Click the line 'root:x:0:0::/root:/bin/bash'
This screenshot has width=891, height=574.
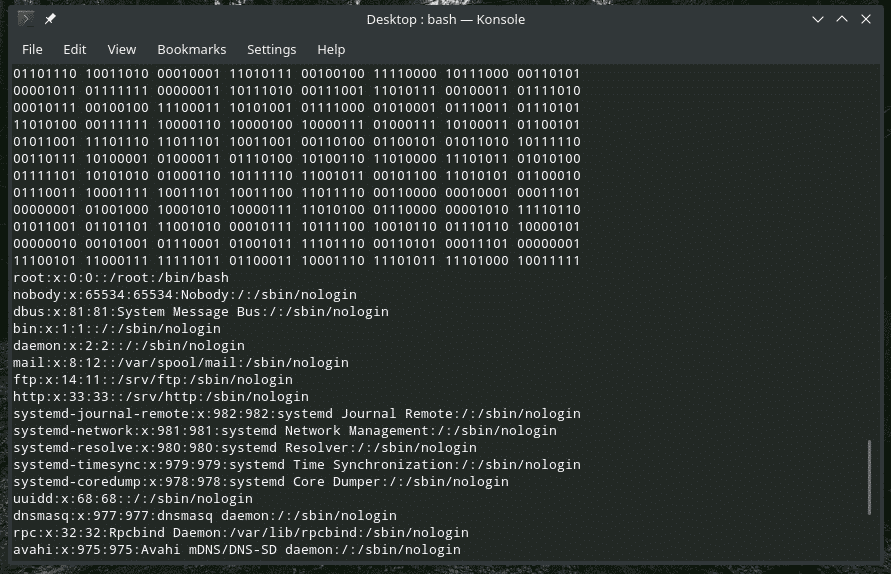point(120,277)
